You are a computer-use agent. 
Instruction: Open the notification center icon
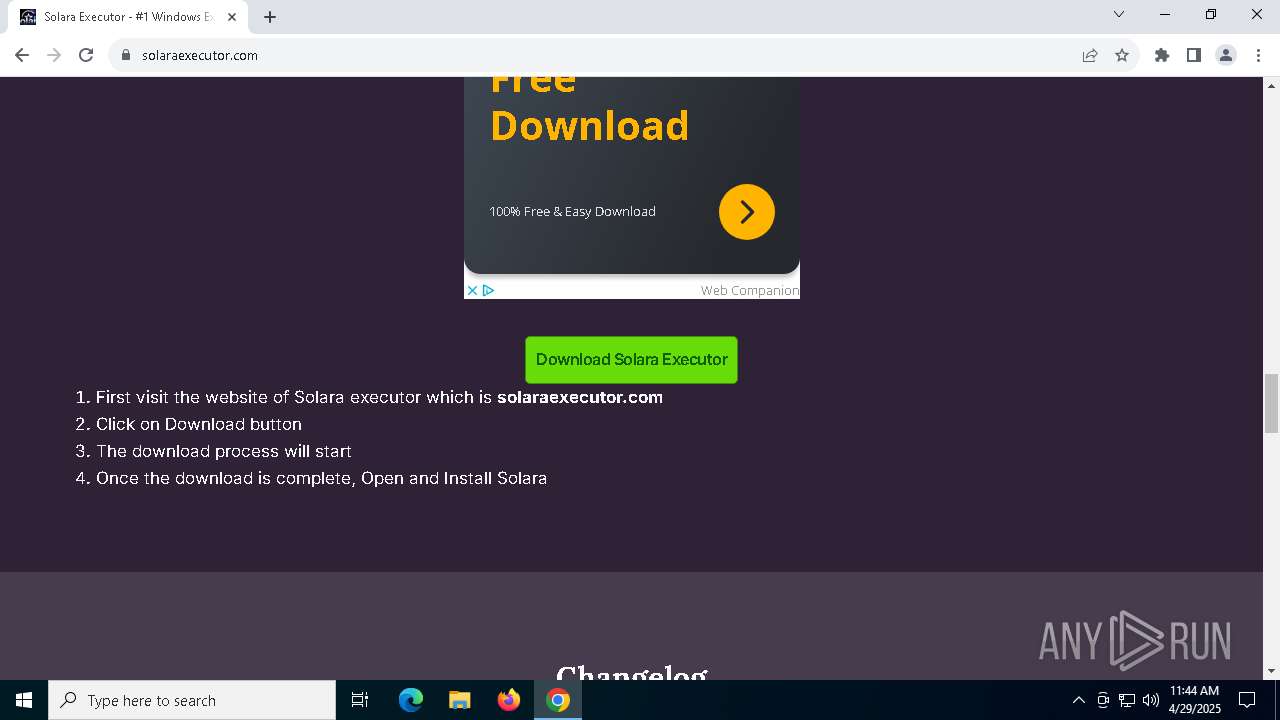tap(1247, 700)
